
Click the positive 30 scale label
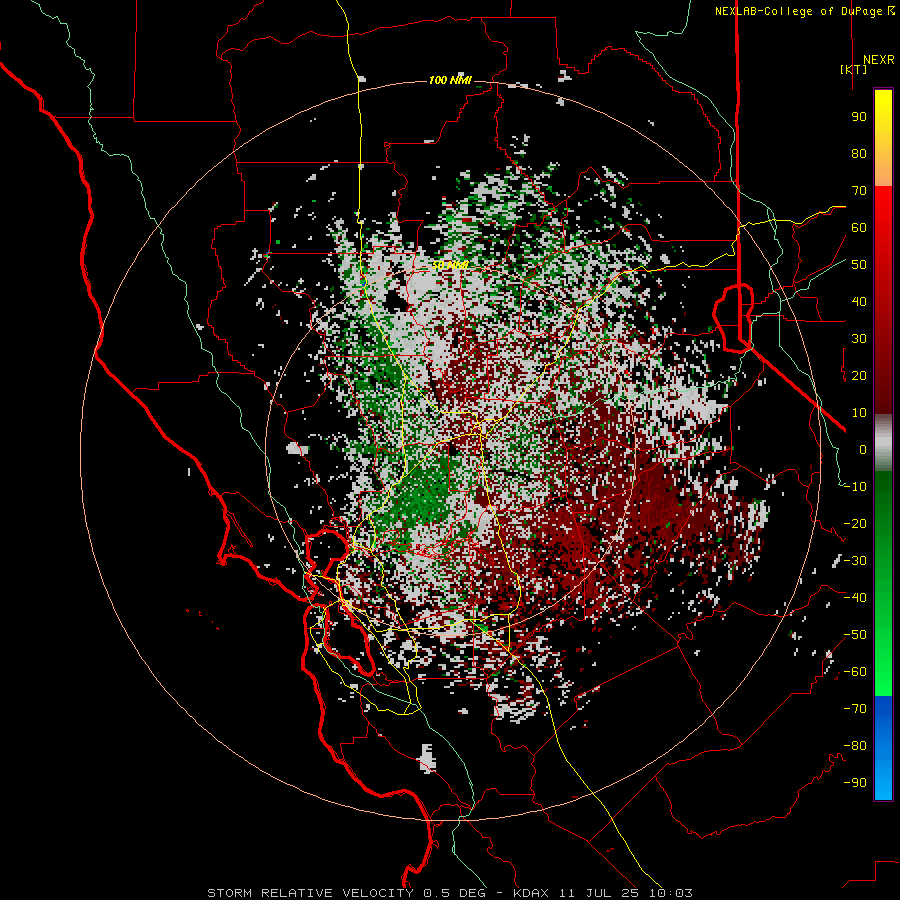click(x=859, y=339)
